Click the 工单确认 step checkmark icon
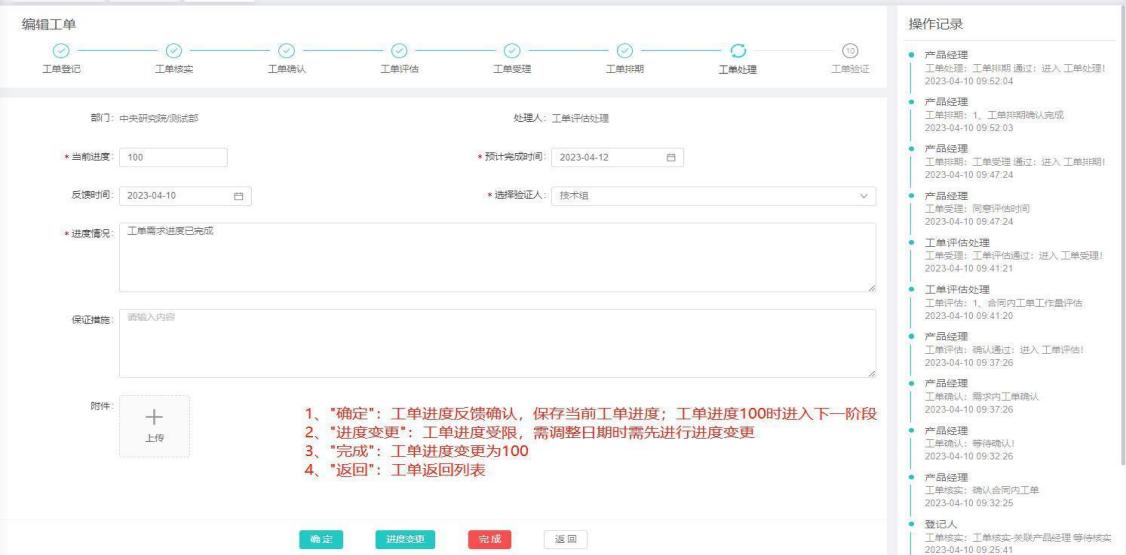This screenshot has width=1126, height=555. 286,50
